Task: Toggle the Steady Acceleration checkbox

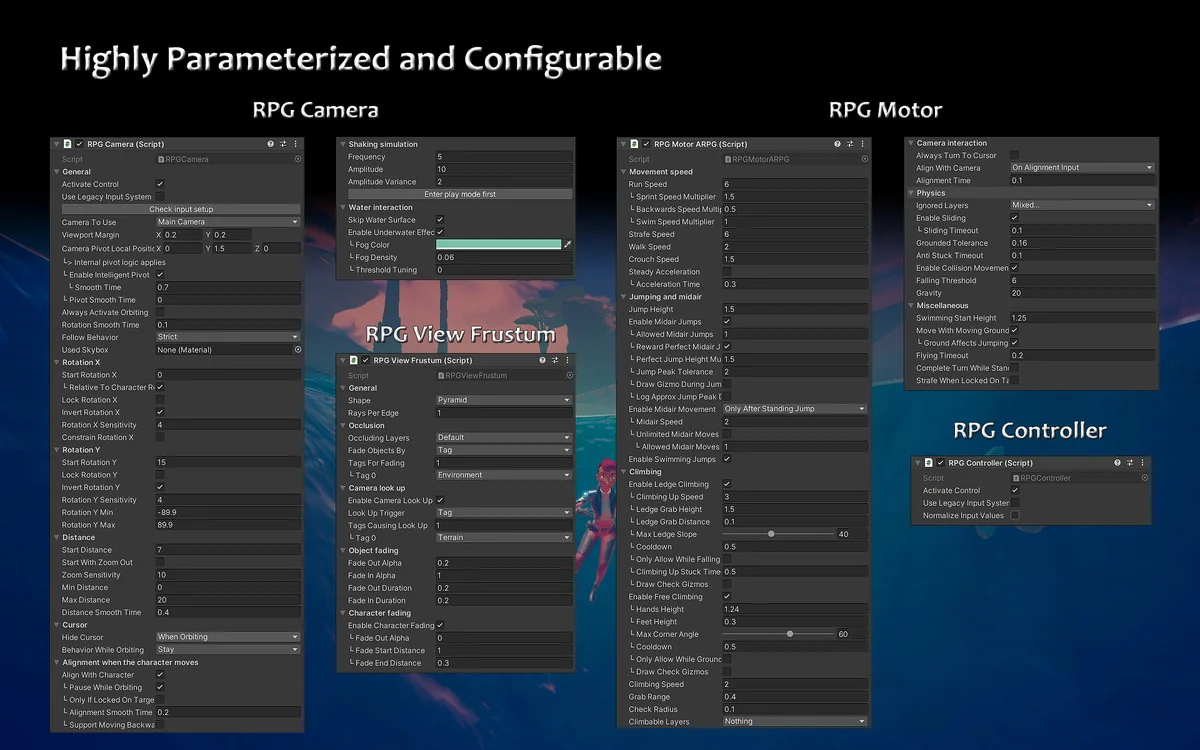Action: click(727, 272)
